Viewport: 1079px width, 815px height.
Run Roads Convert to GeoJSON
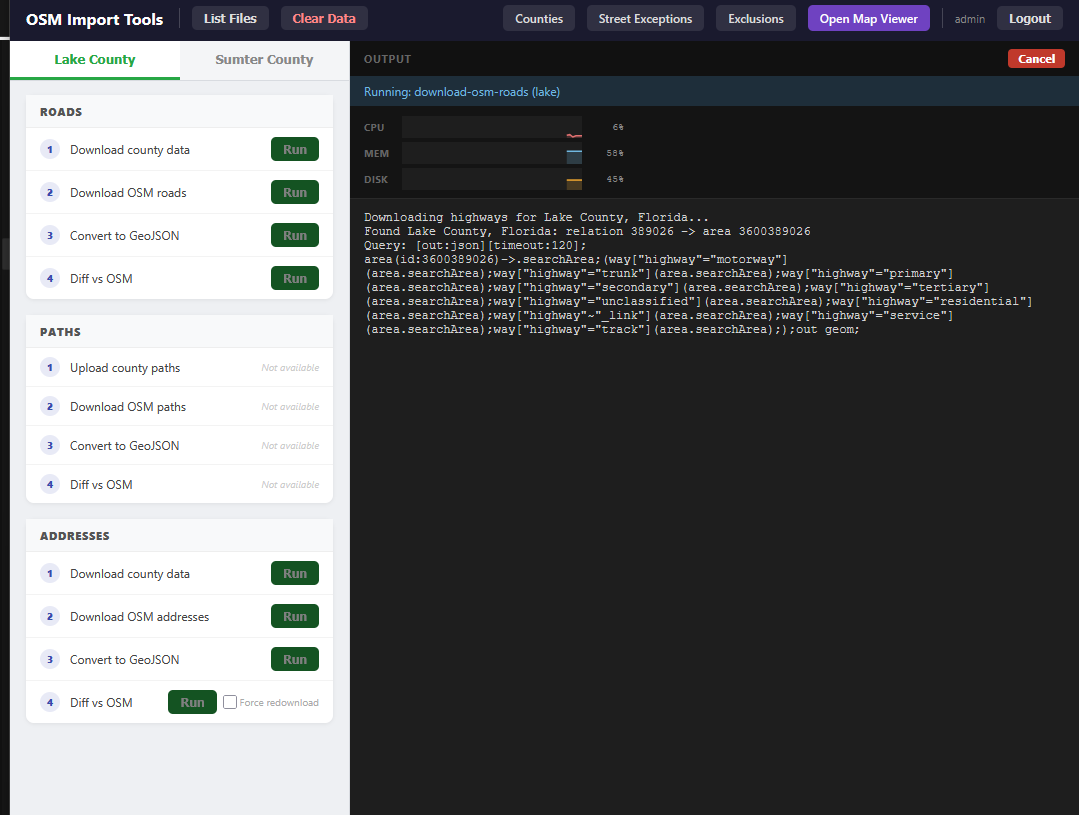point(295,235)
